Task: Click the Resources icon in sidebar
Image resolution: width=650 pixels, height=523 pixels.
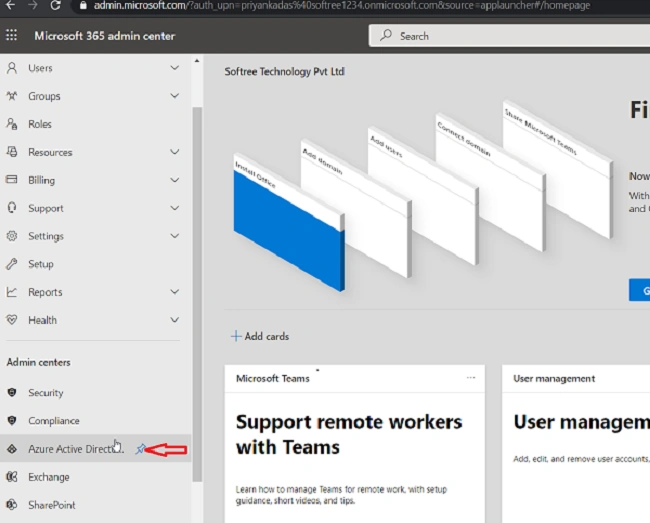Action: click(x=12, y=152)
